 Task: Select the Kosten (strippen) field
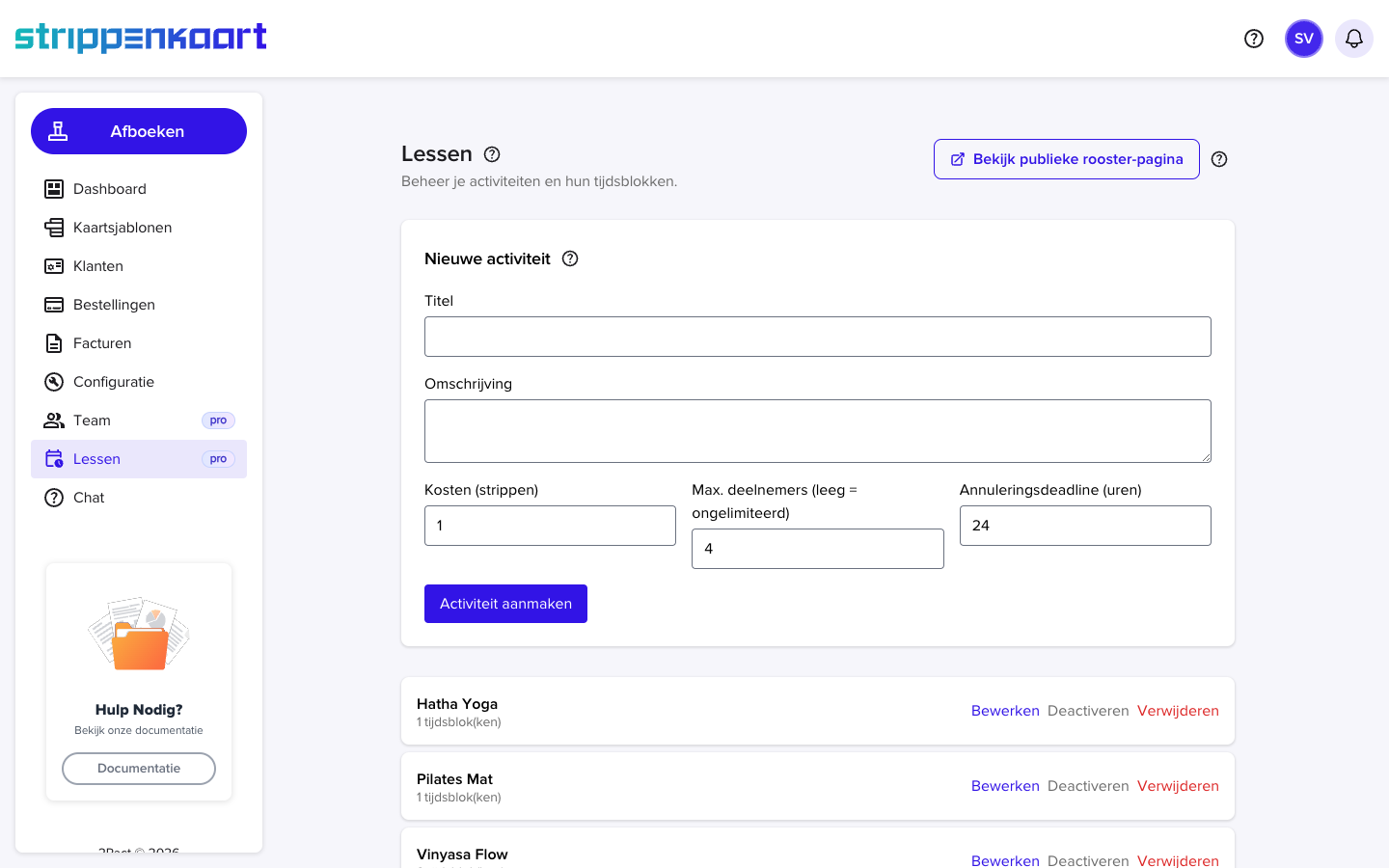coord(550,526)
